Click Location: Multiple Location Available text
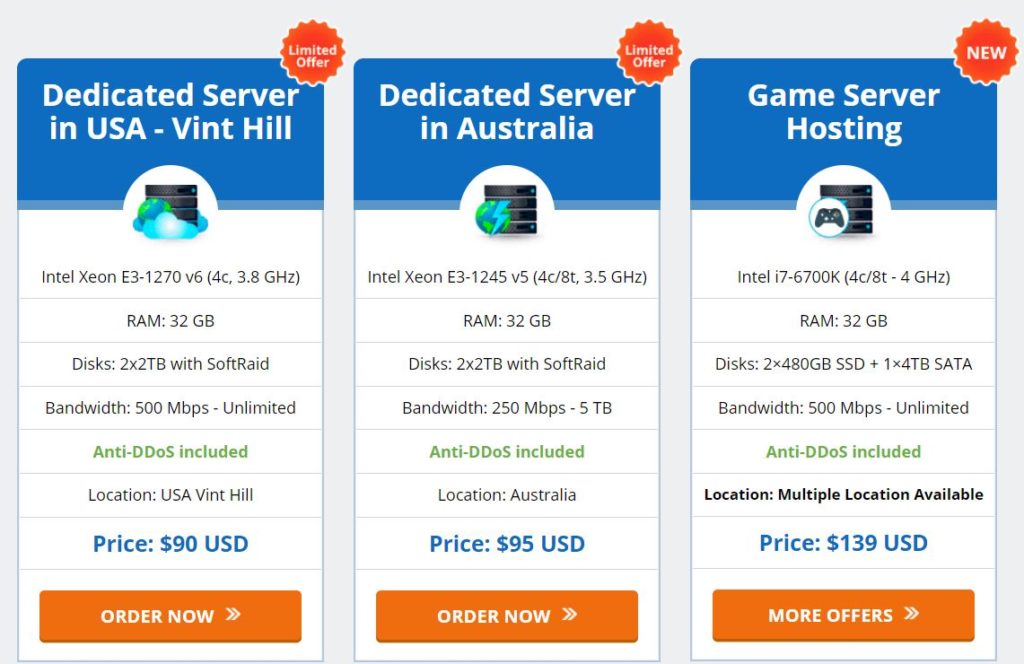The width and height of the screenshot is (1024, 664). tap(843, 494)
